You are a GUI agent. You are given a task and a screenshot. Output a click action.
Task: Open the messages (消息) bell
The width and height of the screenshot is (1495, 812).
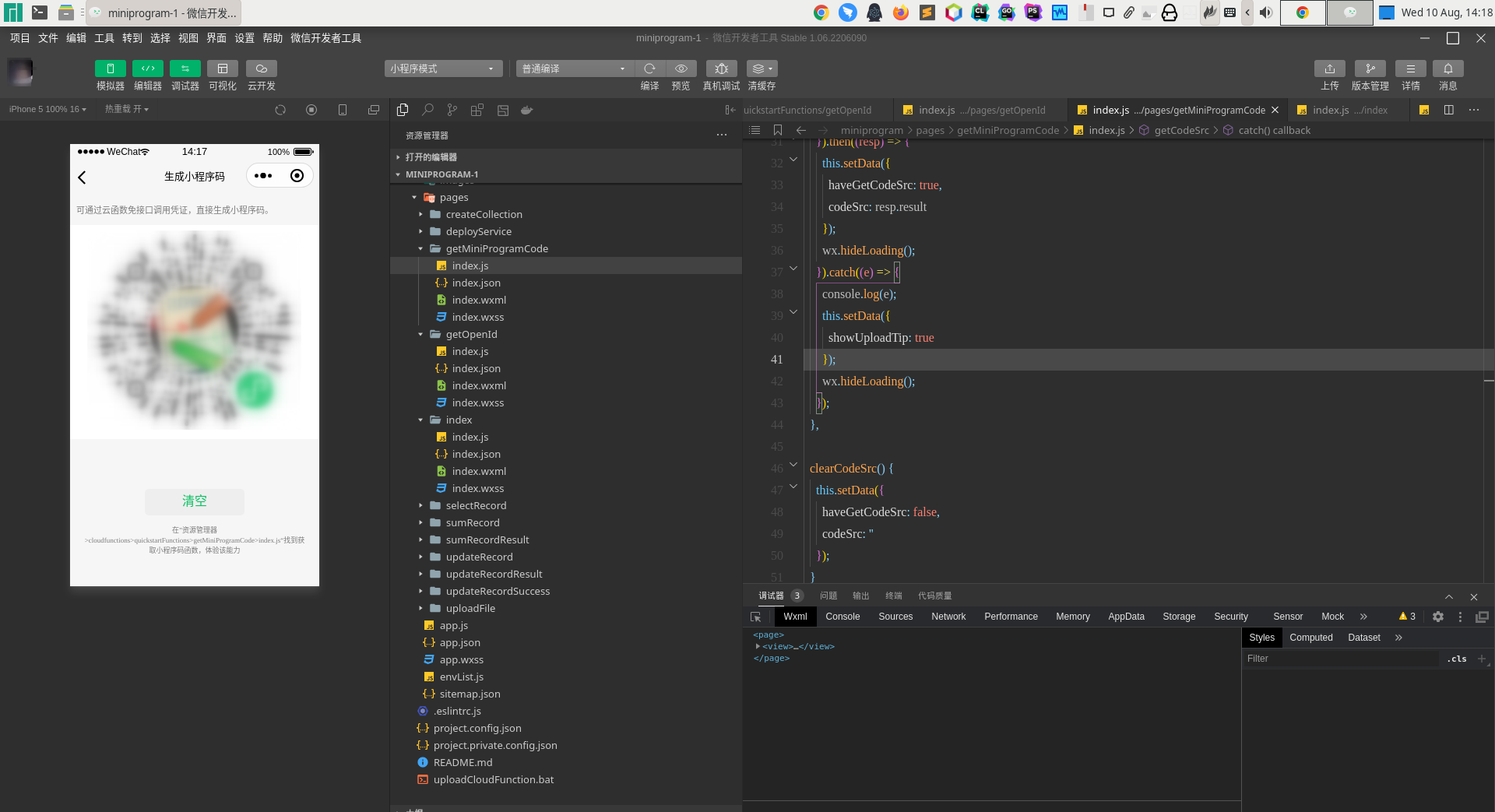(1448, 69)
